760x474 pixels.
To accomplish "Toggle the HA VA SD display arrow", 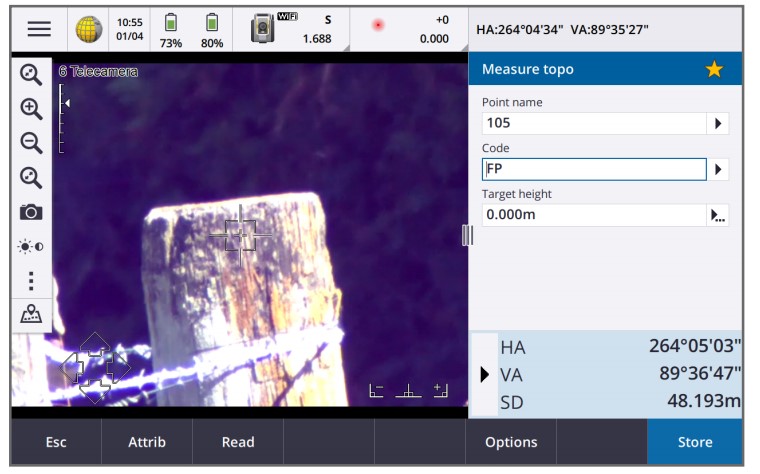I will pos(485,374).
